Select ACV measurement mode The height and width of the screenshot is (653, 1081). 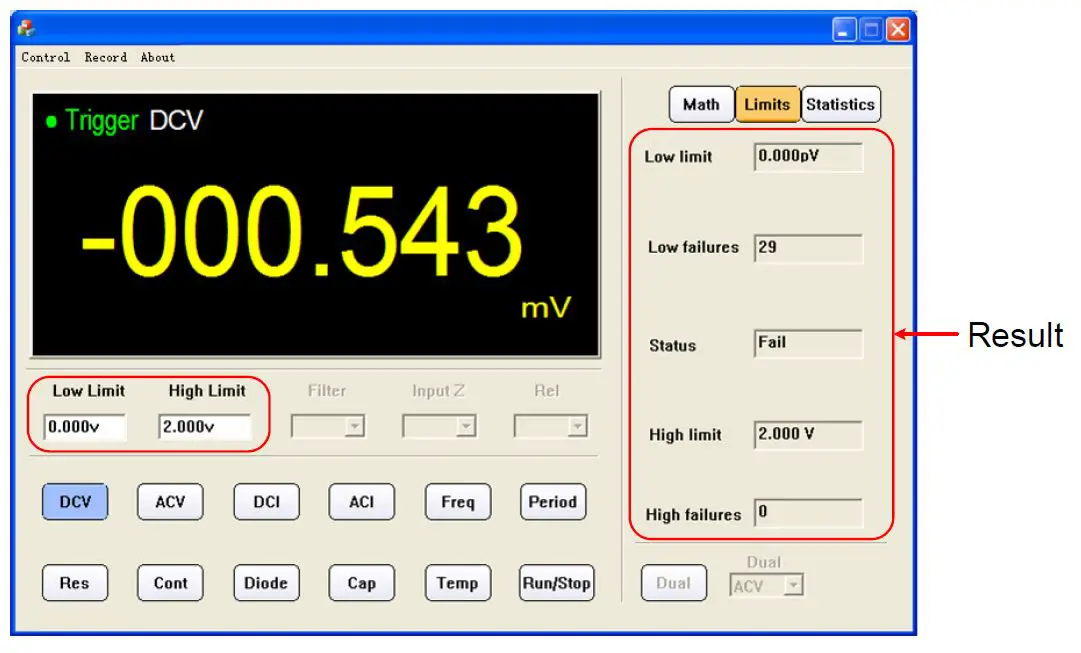click(x=170, y=501)
